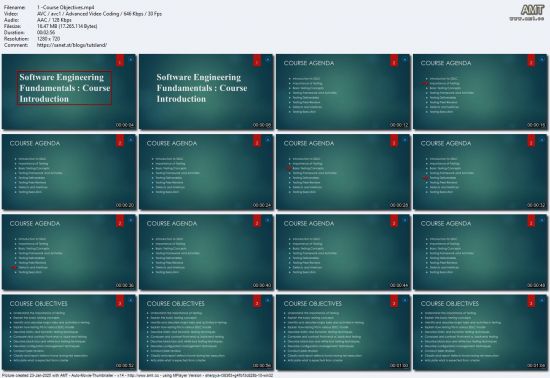This screenshot has height=378, width=550.
Task: View the frame captured at 00:00:36
Action: (69, 252)
